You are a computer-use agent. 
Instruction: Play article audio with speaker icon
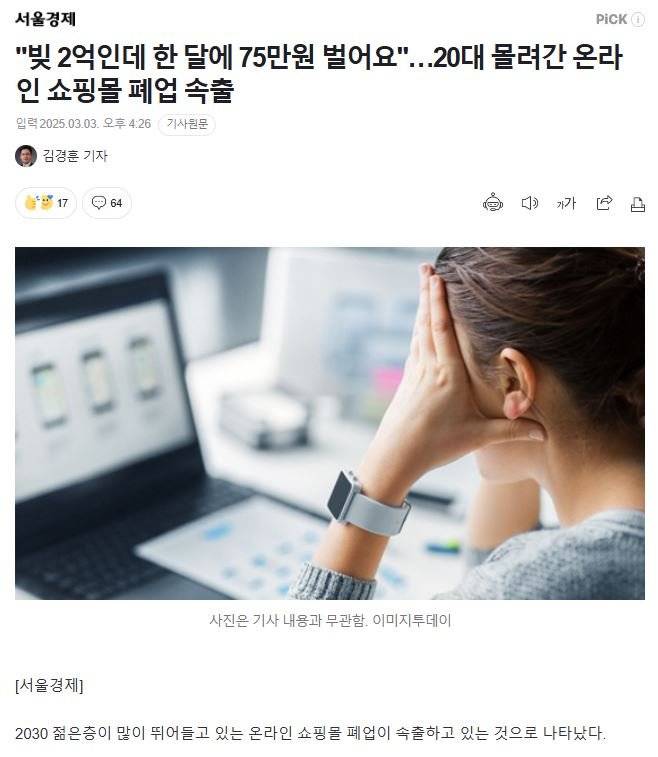coord(530,203)
